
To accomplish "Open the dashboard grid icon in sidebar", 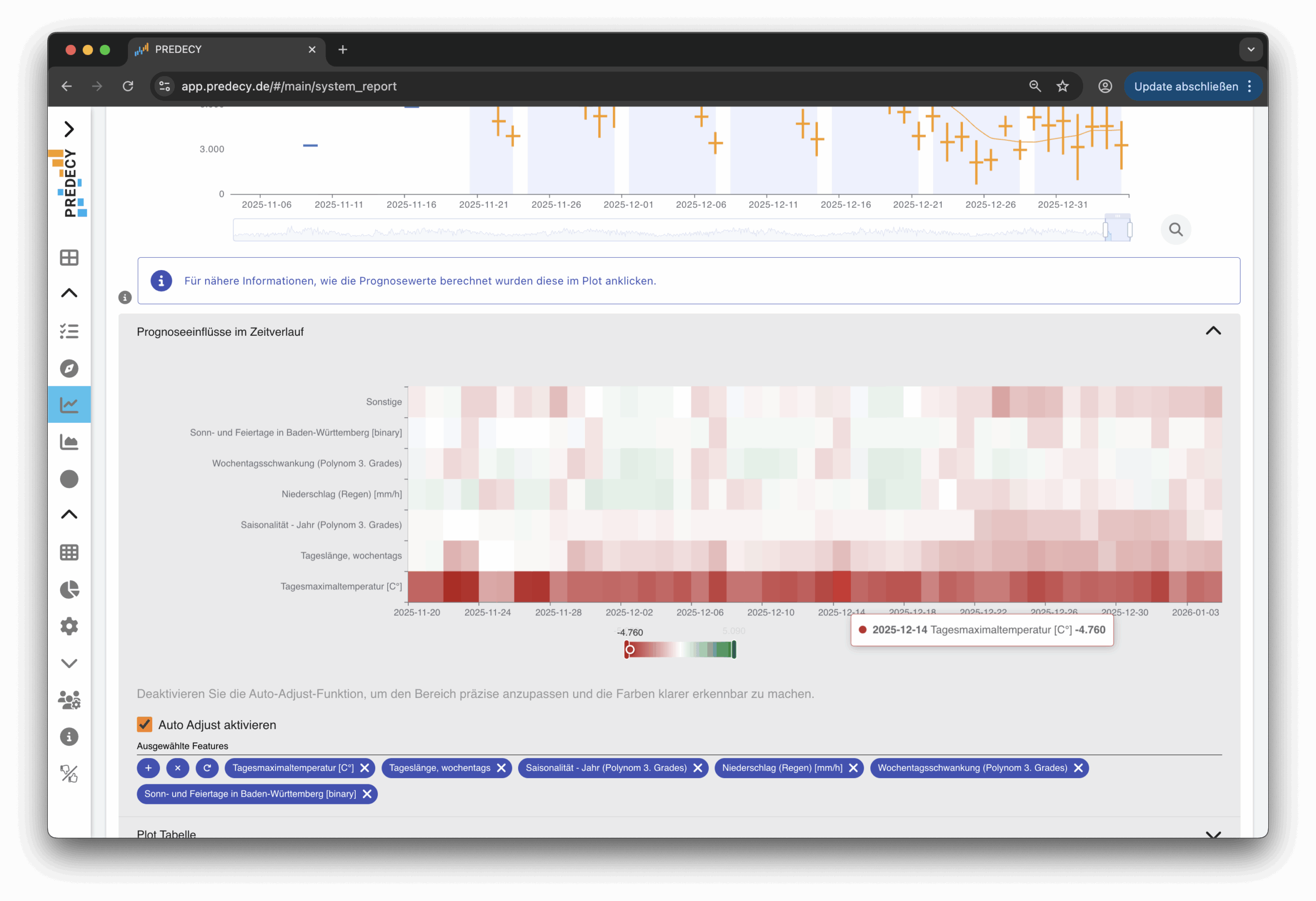I will 69,258.
